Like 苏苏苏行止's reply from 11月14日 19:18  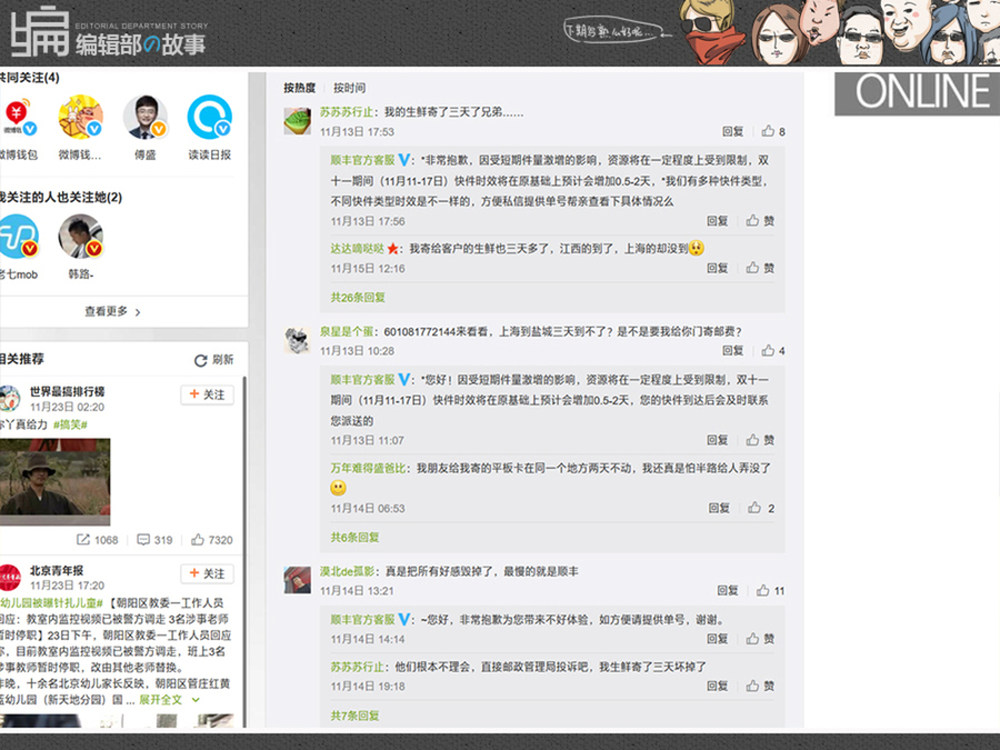760,686
